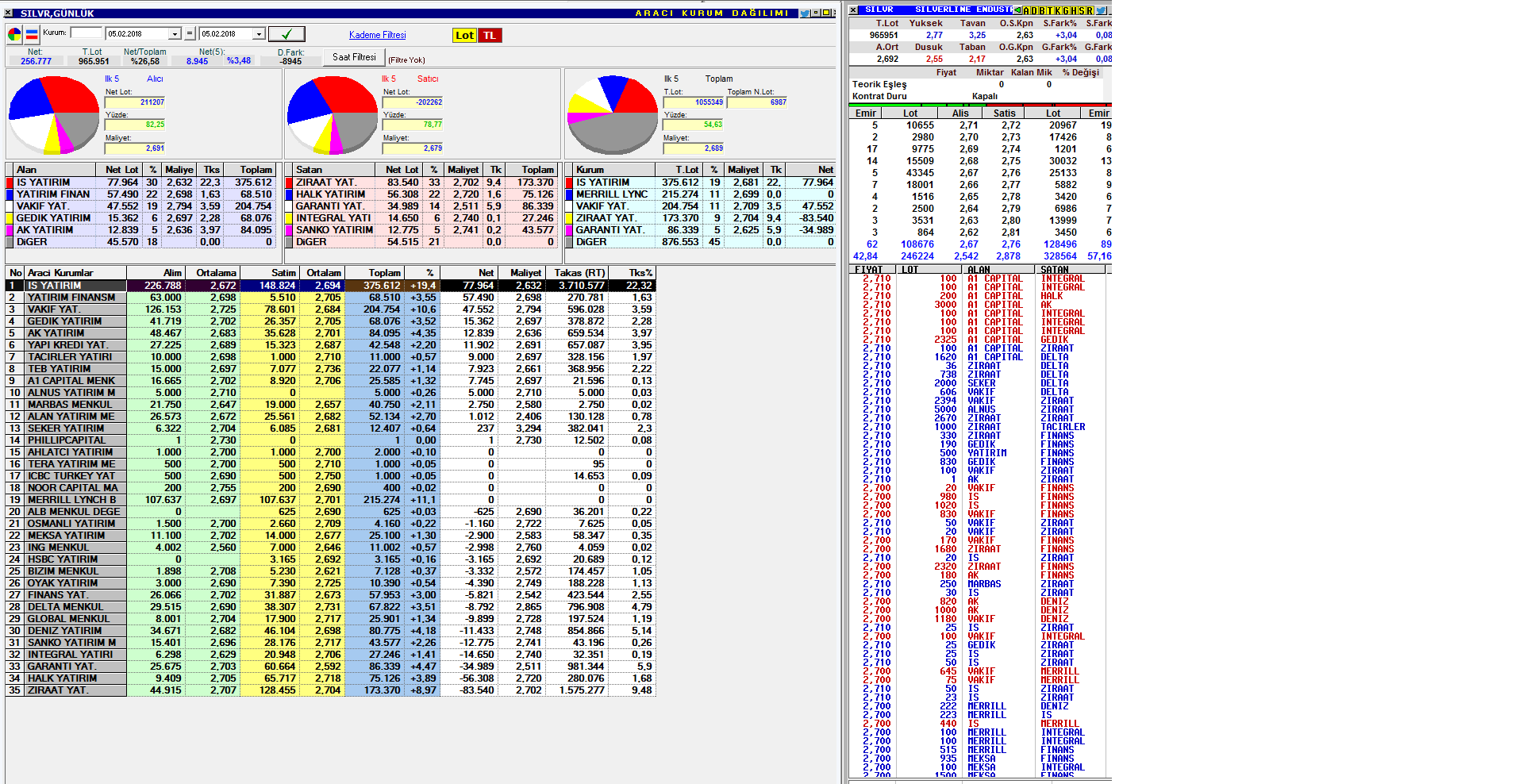Screen dimensions: 1519x784
Task: Click the Toplam total pie chart
Action: tap(613, 115)
